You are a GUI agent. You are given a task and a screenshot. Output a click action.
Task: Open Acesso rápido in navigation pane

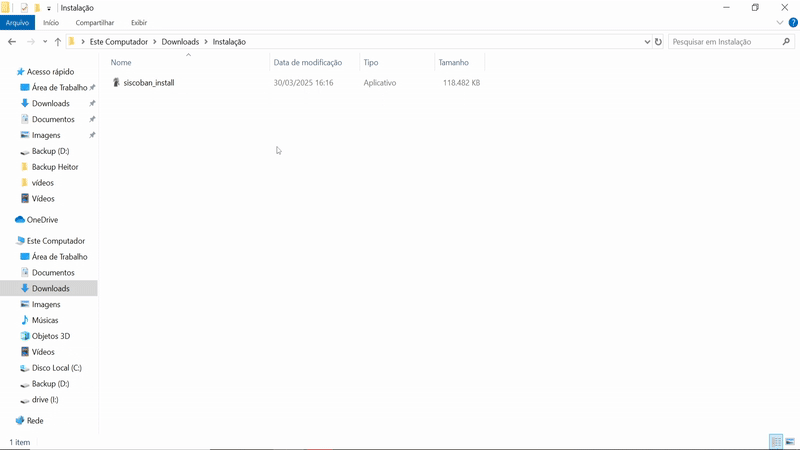(51, 72)
